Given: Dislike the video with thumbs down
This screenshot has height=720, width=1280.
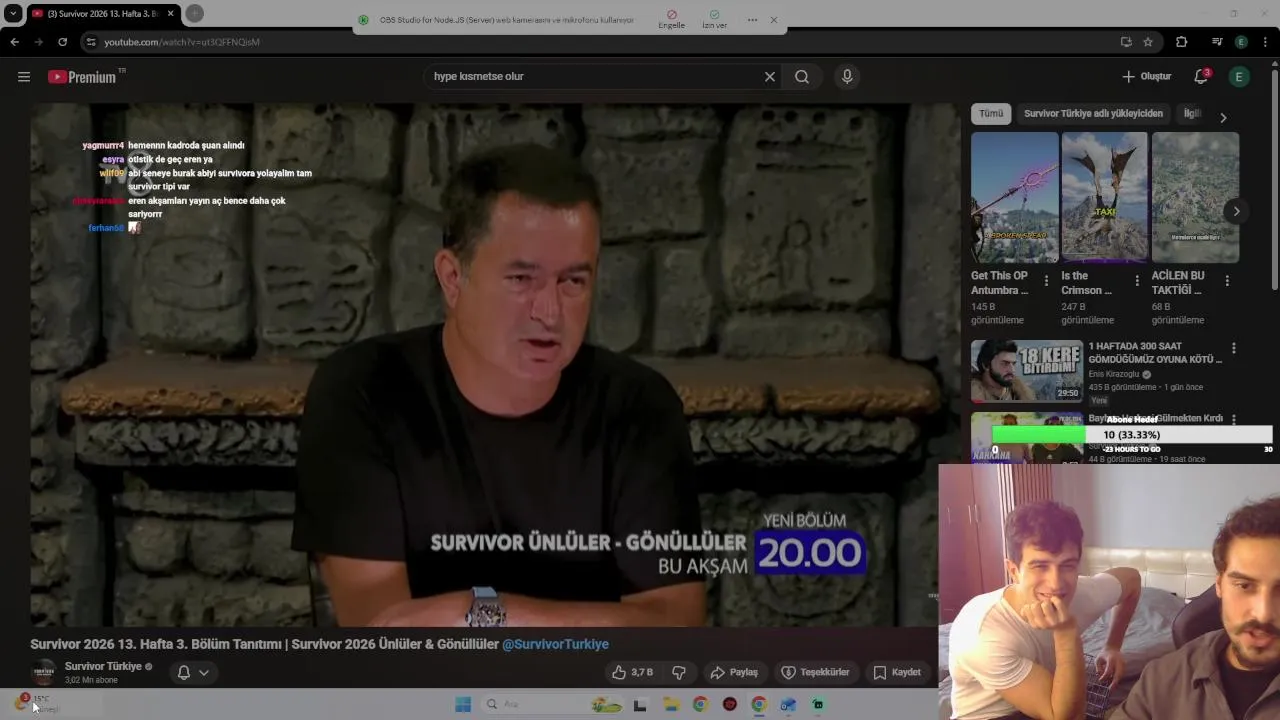Looking at the screenshot, I should click(x=678, y=672).
